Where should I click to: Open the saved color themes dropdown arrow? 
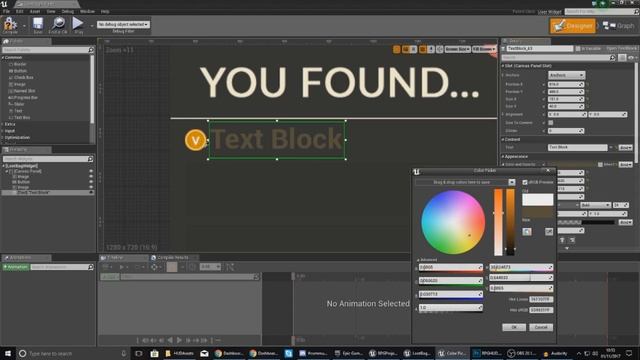click(x=511, y=182)
